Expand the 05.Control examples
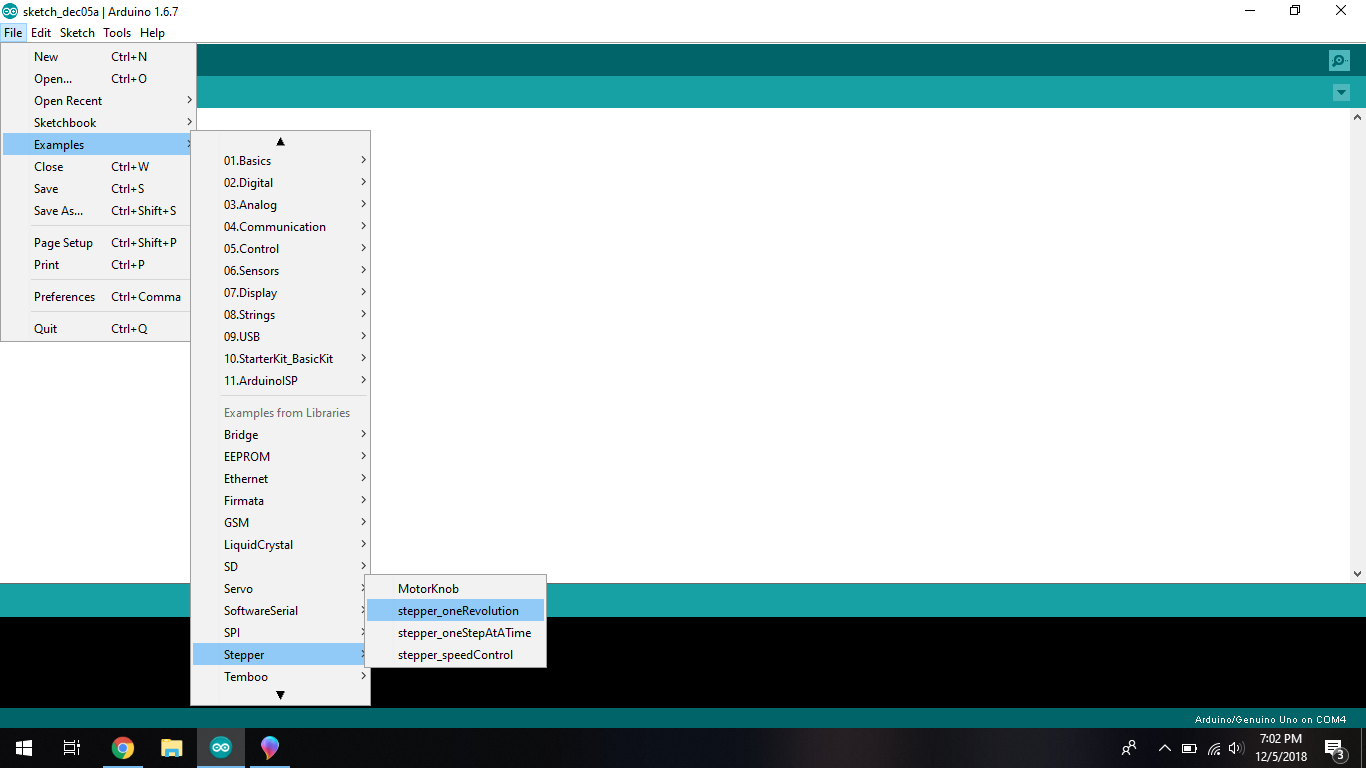This screenshot has height=768, width=1366. pyautogui.click(x=280, y=249)
